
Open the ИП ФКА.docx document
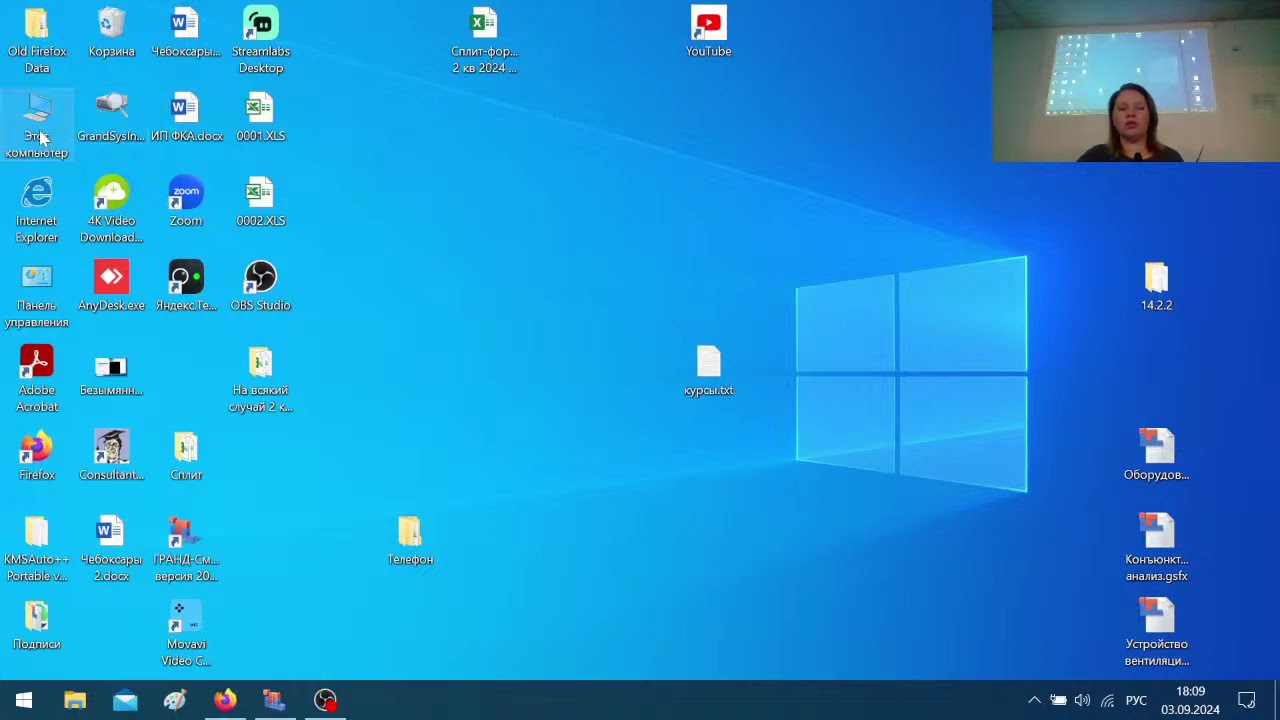[x=187, y=118]
